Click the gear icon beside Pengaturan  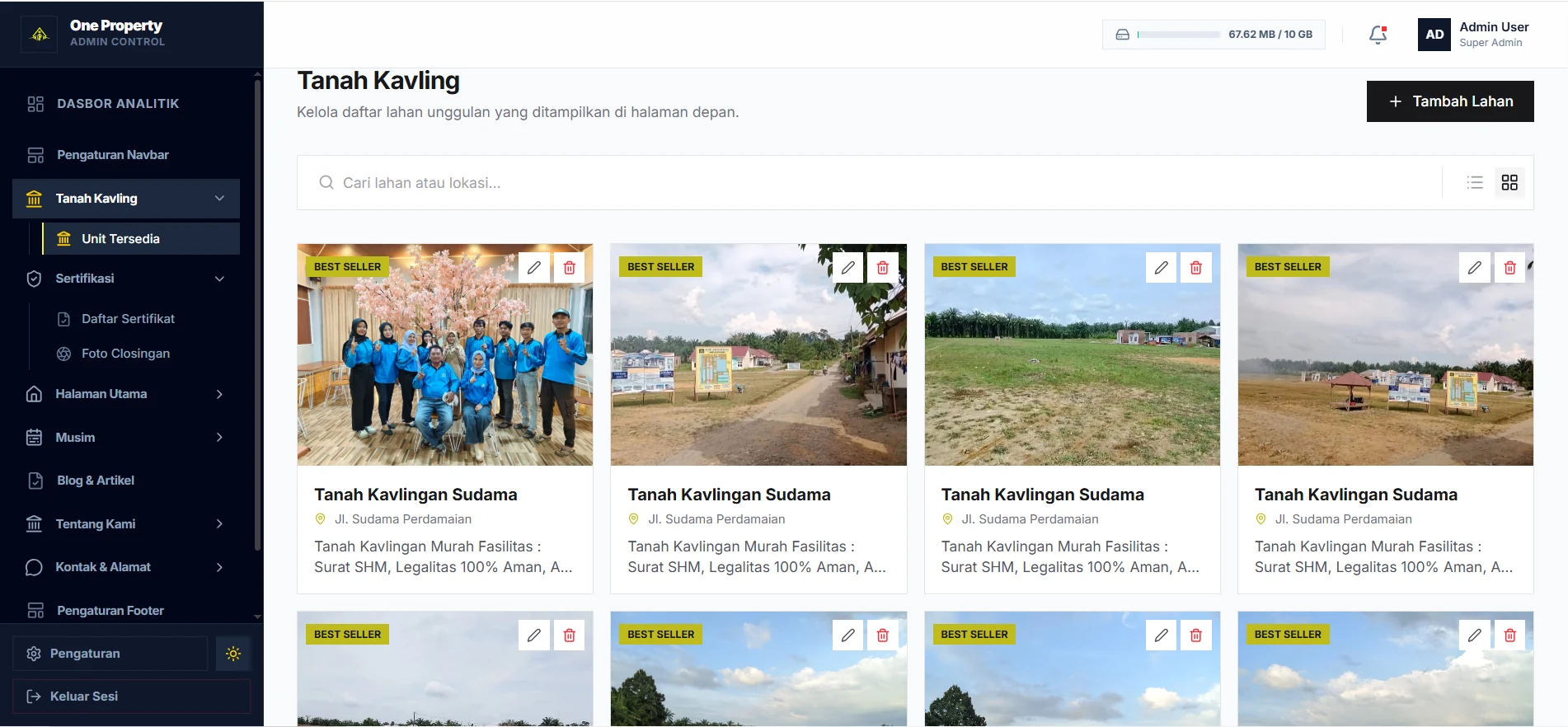[34, 654]
